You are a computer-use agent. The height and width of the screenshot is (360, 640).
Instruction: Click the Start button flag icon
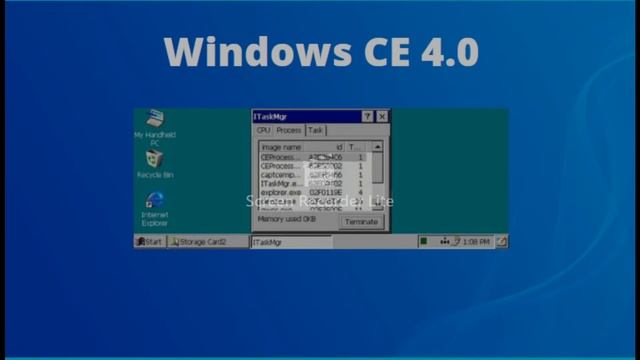point(140,242)
